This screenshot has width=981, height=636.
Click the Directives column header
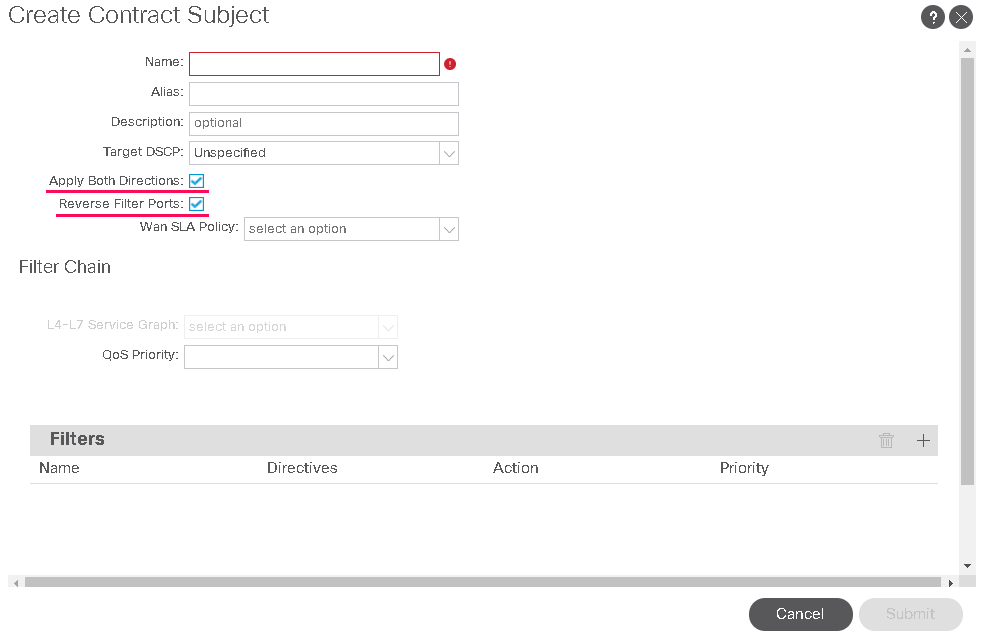302,468
